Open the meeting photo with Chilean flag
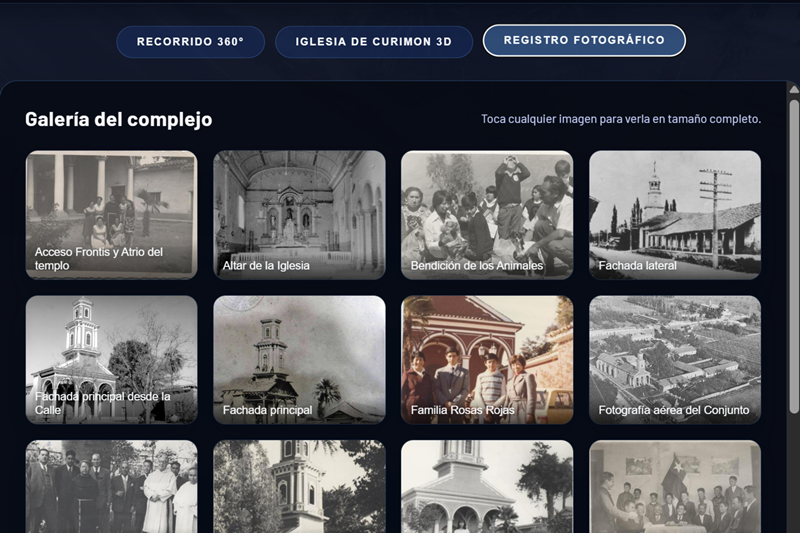The height and width of the screenshot is (533, 800). (675, 487)
